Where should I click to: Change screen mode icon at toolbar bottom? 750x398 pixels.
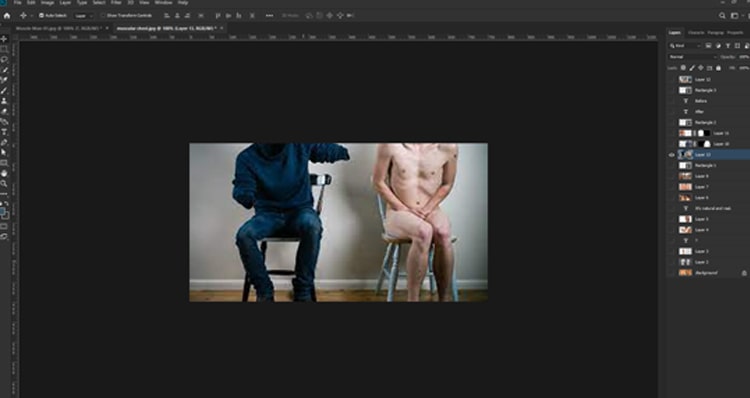(4, 236)
